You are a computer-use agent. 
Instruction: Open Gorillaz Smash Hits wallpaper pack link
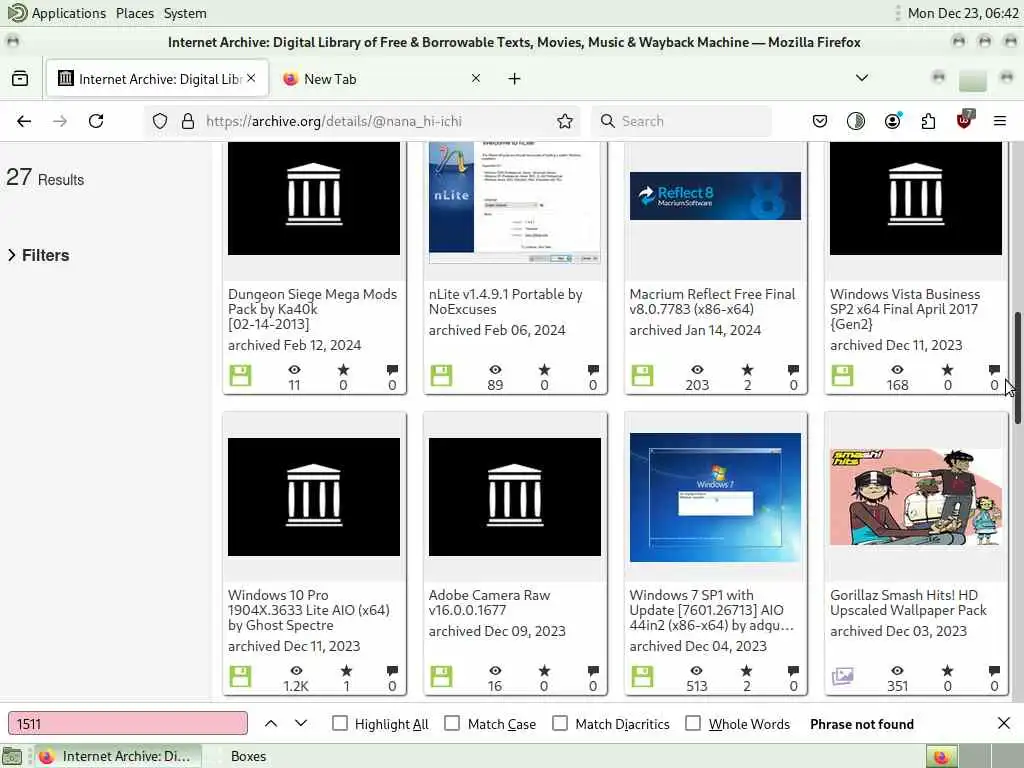908,603
